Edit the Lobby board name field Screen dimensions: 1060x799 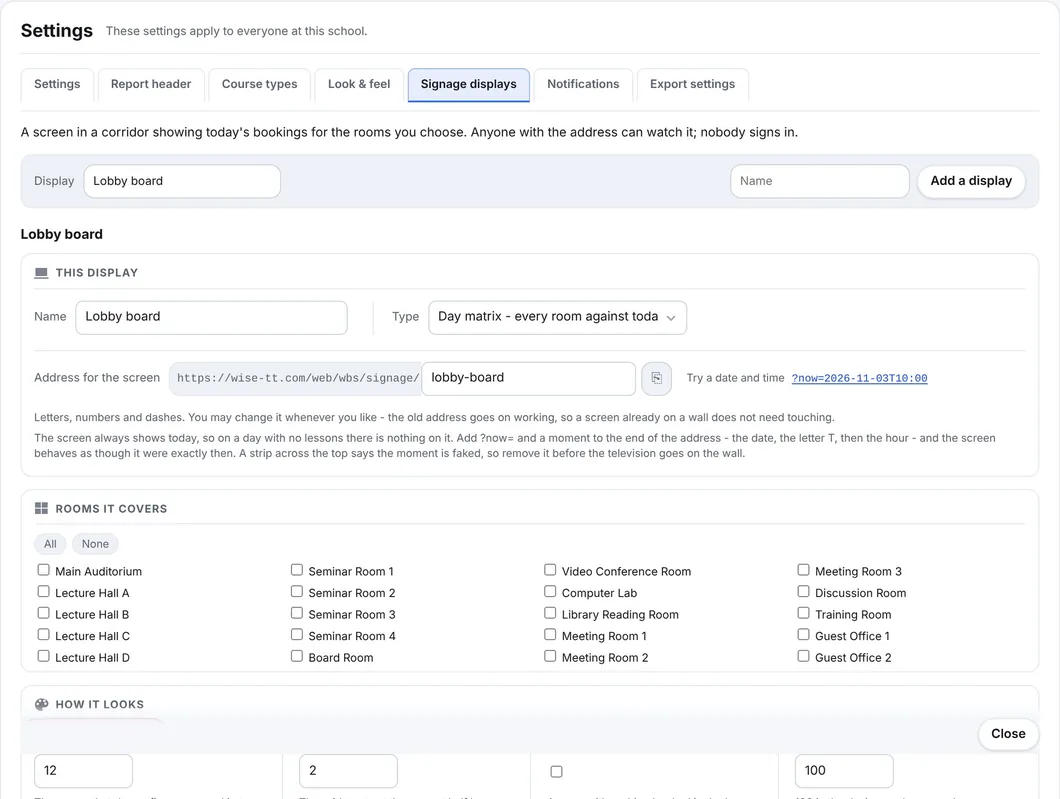point(212,317)
